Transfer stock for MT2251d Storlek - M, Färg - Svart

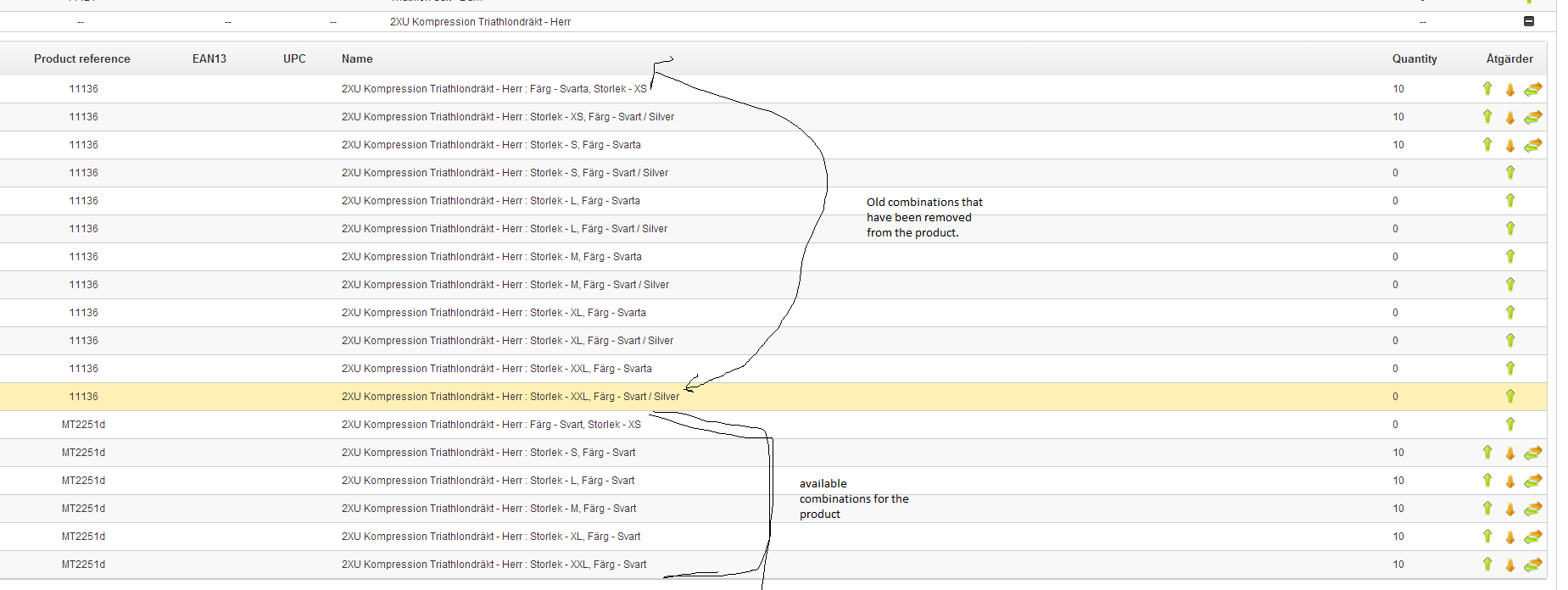point(1533,509)
